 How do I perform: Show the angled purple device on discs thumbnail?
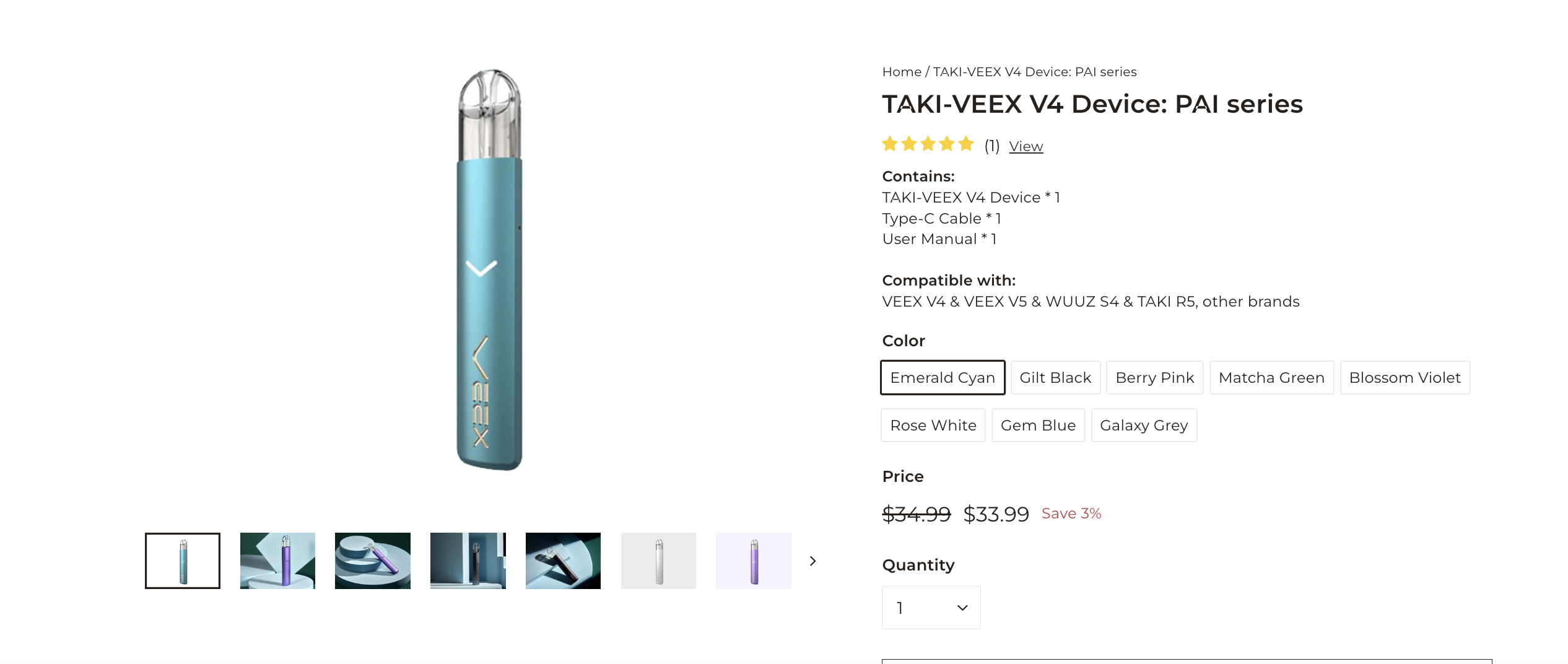coord(373,561)
